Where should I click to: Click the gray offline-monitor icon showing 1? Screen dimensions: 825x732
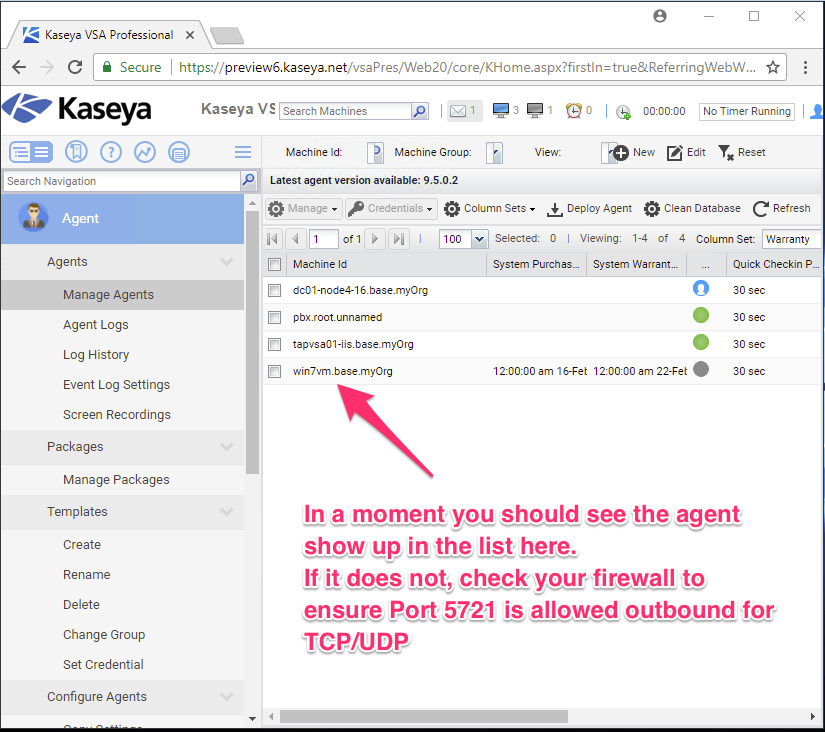[x=535, y=111]
